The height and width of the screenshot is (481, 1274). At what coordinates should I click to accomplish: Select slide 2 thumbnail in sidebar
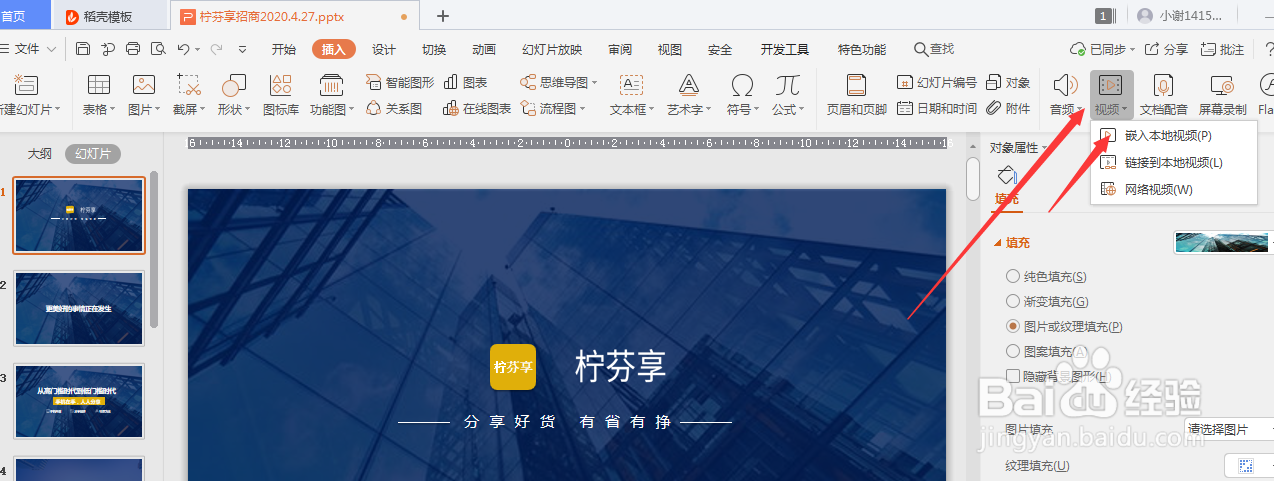tap(79, 308)
